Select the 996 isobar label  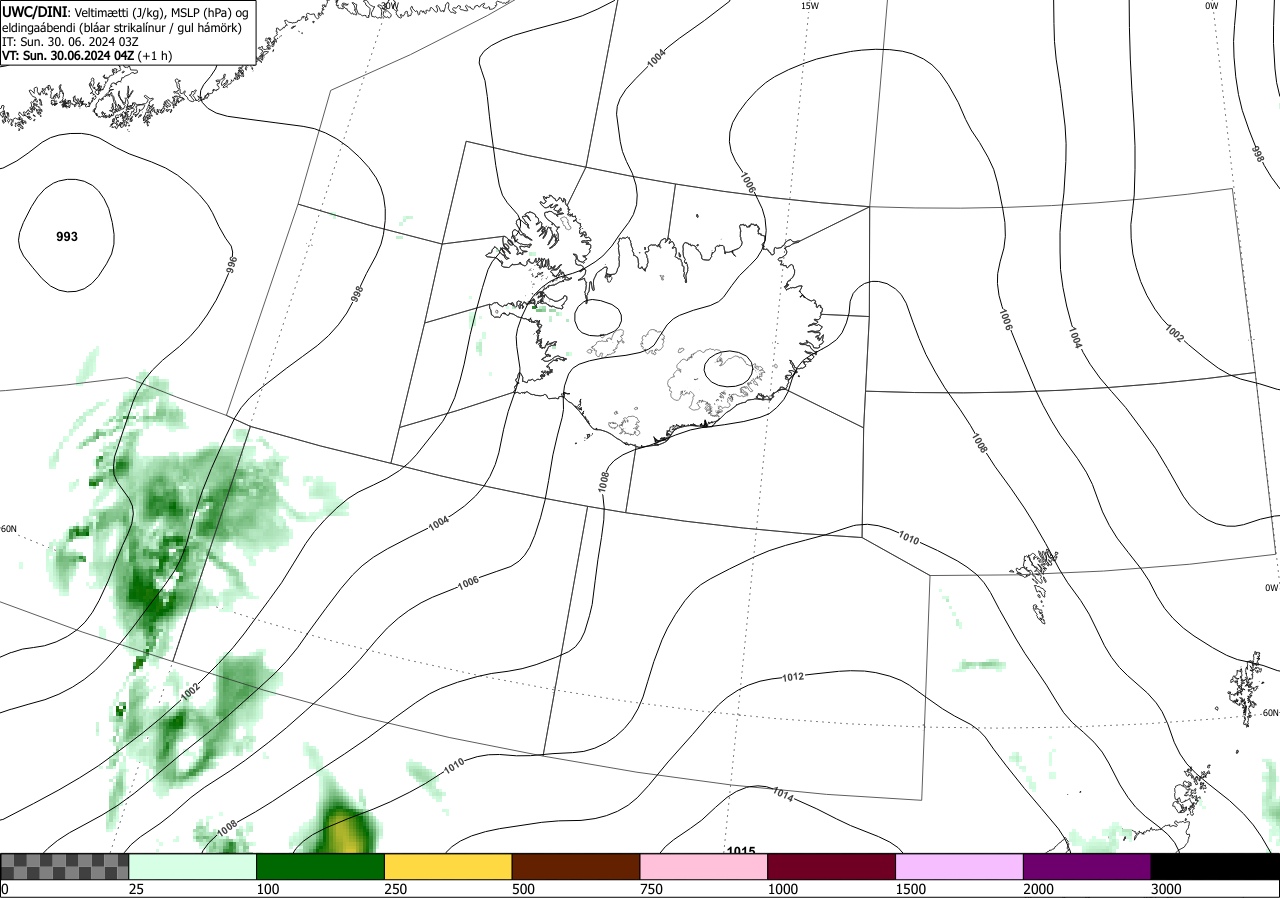click(232, 264)
